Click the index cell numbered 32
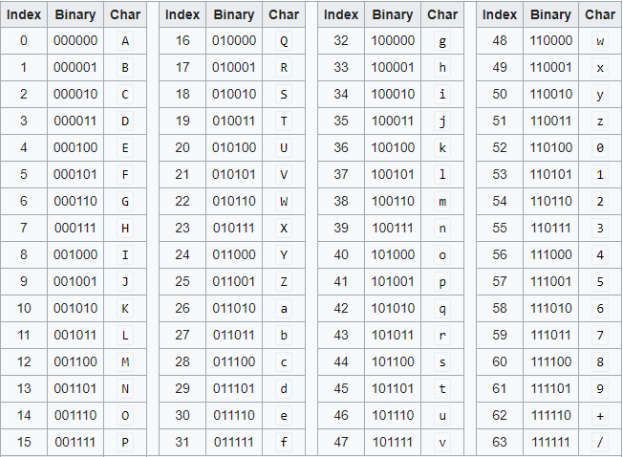This screenshot has width=623, height=457. pos(341,41)
